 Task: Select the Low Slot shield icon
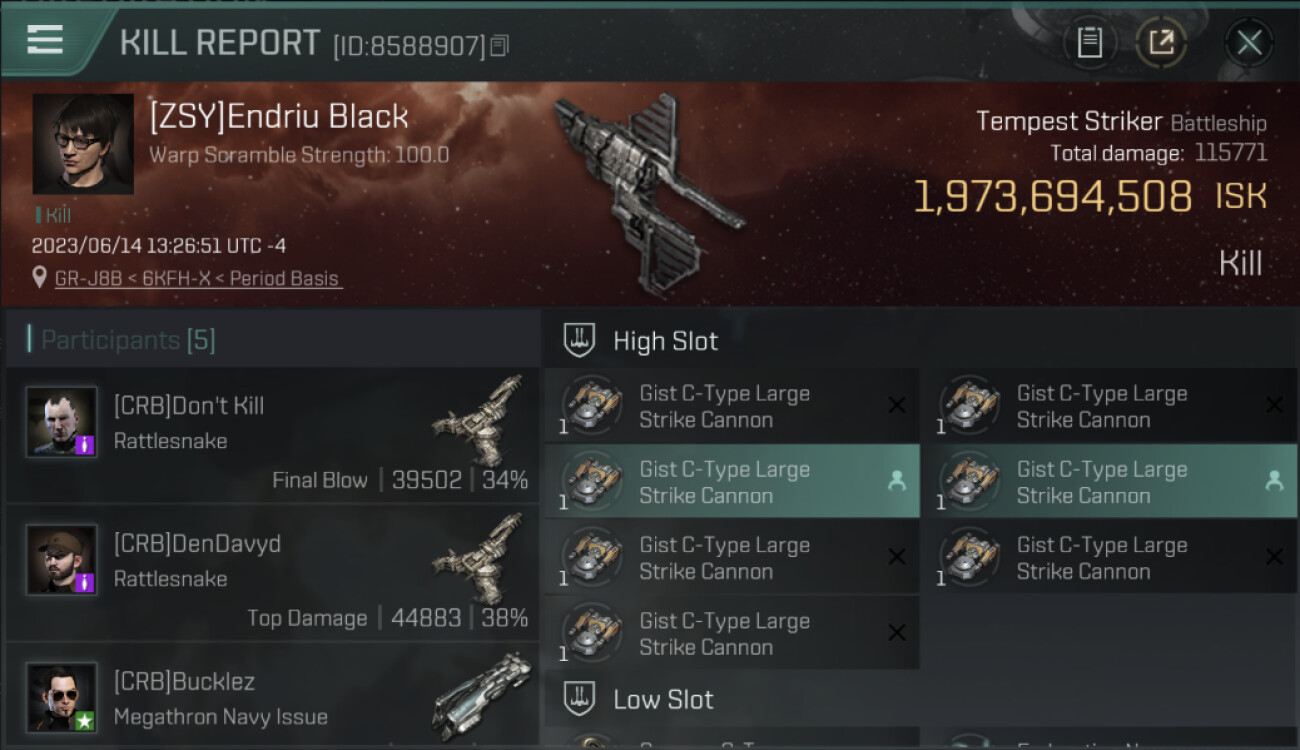pyautogui.click(x=580, y=698)
